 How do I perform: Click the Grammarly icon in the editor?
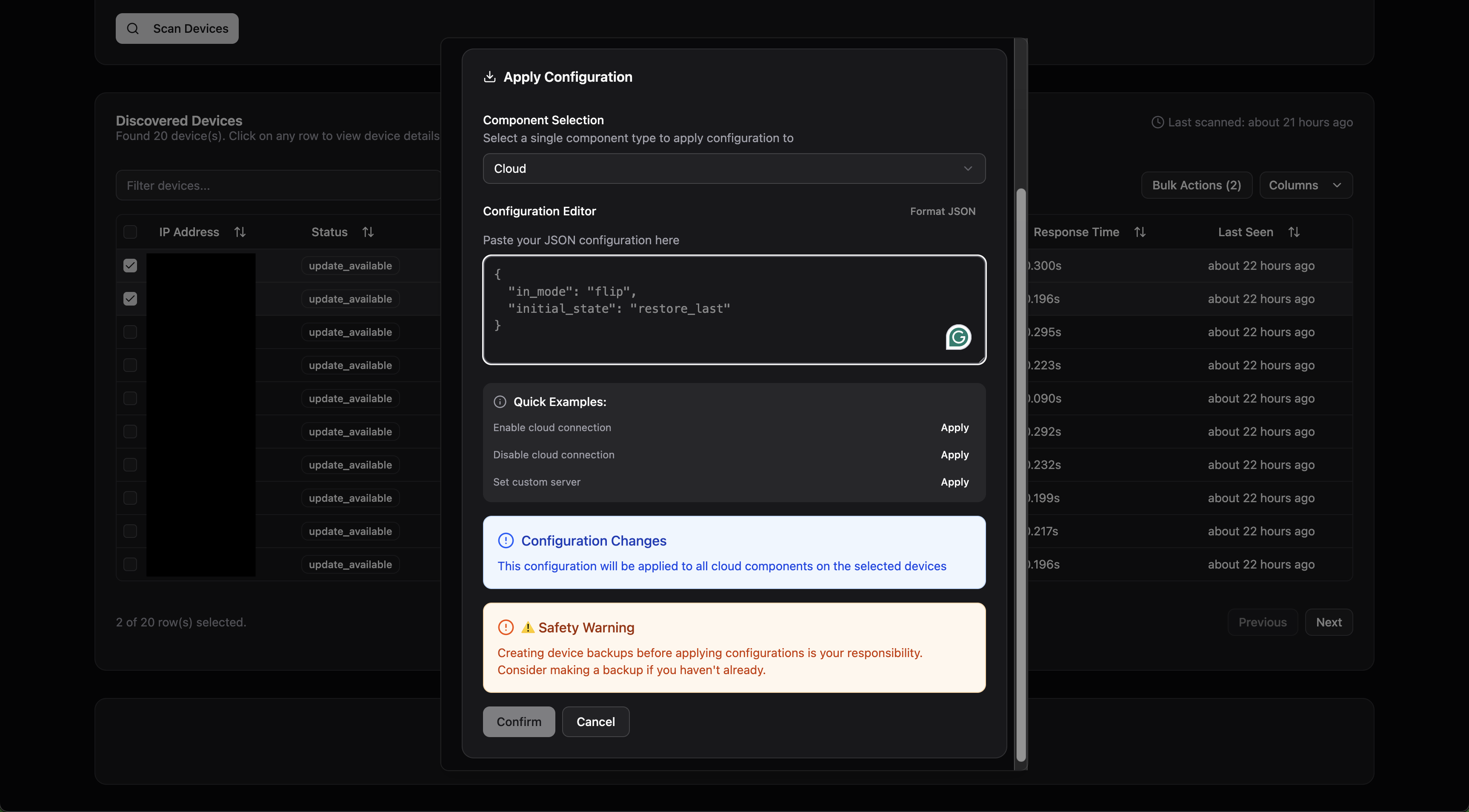click(958, 337)
